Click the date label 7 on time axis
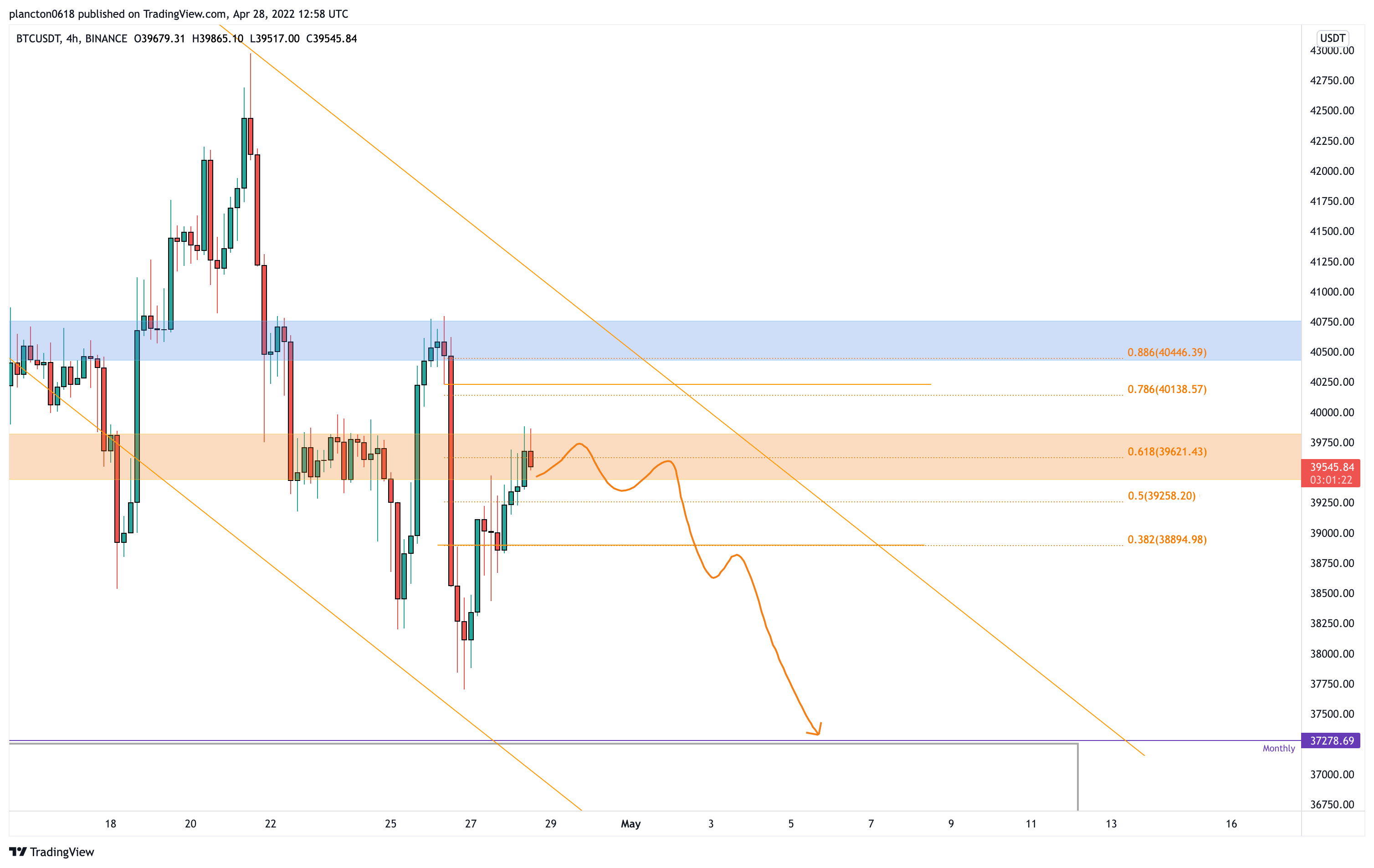The image size is (1374, 868). click(871, 823)
